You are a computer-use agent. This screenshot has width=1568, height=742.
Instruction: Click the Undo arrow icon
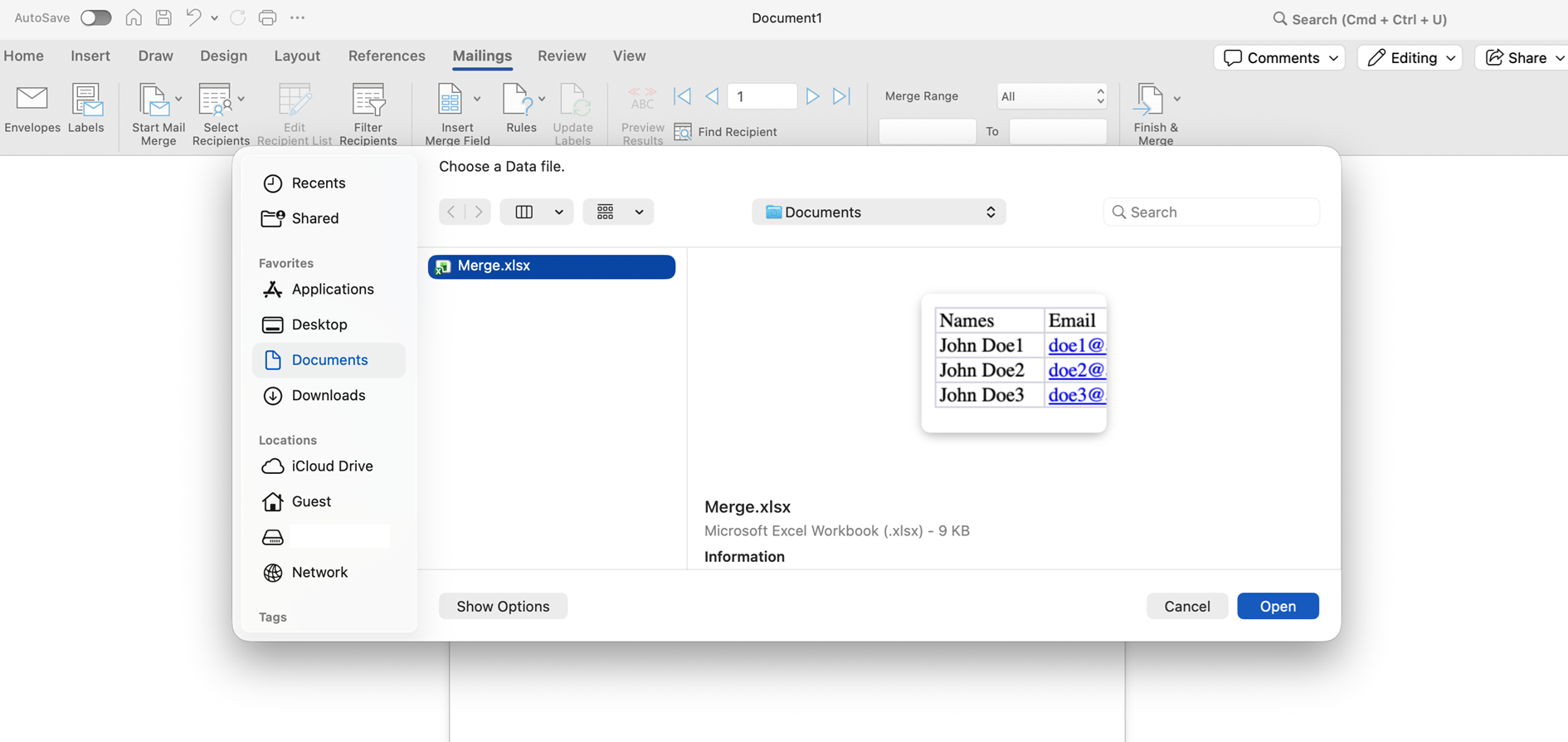coord(193,17)
